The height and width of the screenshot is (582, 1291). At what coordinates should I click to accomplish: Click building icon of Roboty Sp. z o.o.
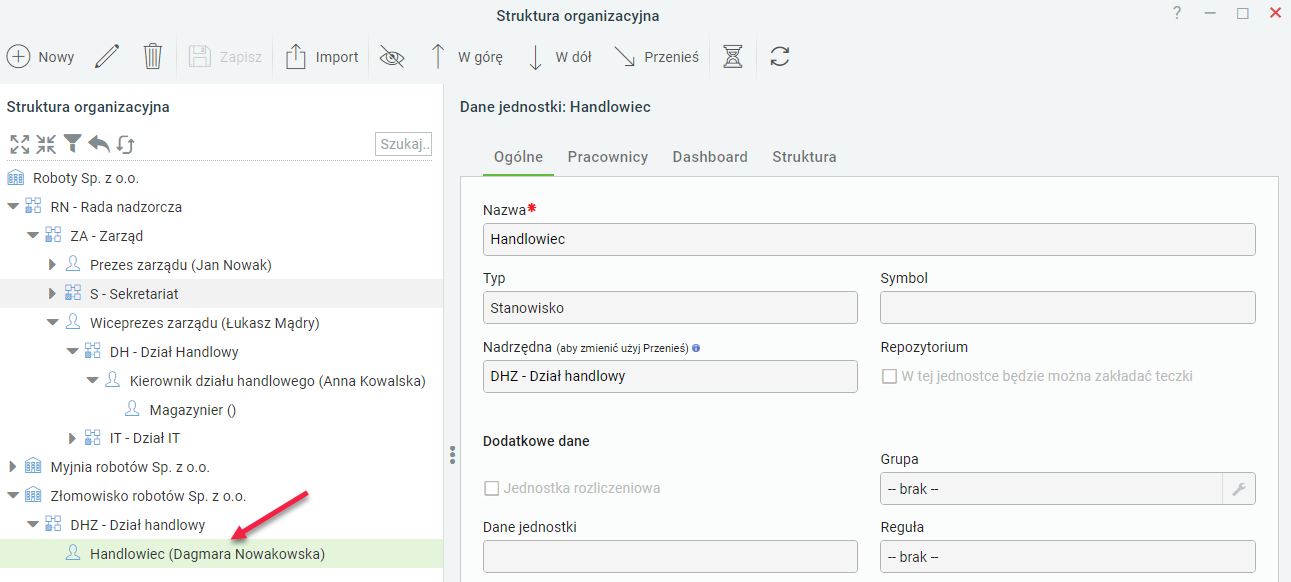(15, 178)
